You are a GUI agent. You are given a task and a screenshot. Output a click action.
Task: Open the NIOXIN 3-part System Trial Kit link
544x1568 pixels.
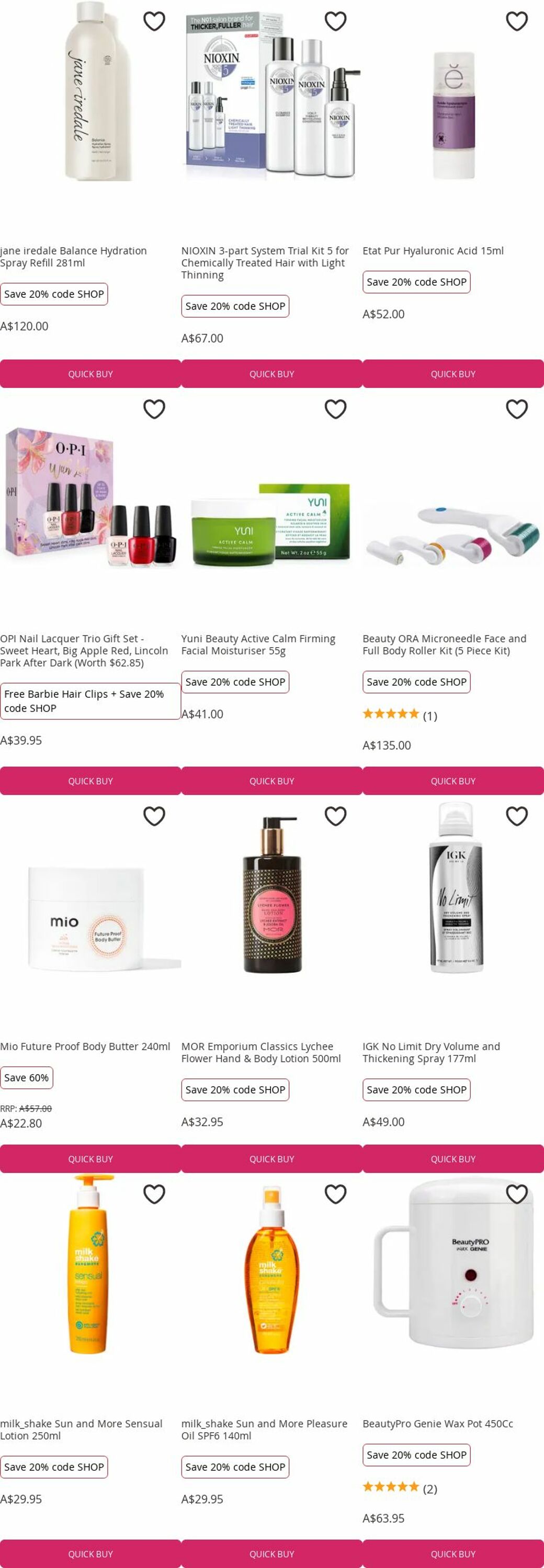point(265,263)
